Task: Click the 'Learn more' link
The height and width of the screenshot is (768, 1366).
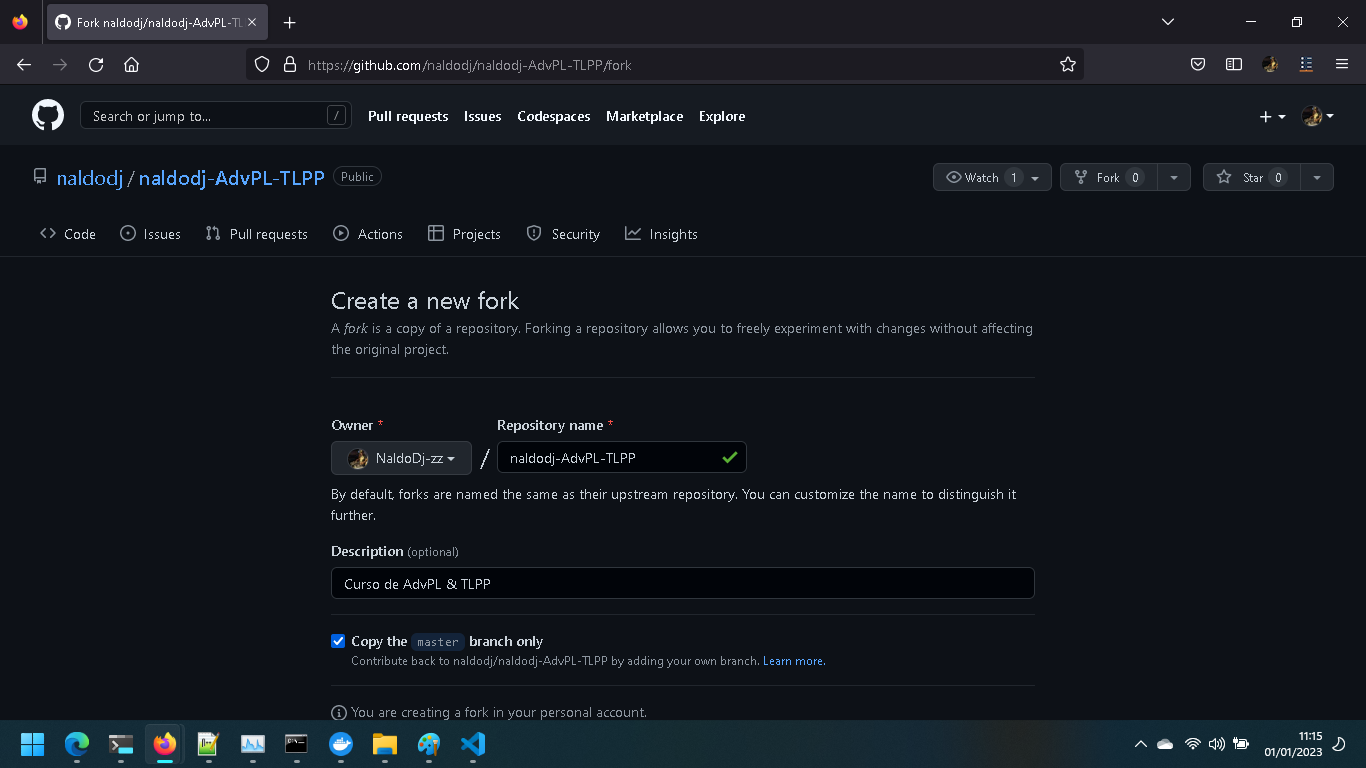Action: coord(792,661)
